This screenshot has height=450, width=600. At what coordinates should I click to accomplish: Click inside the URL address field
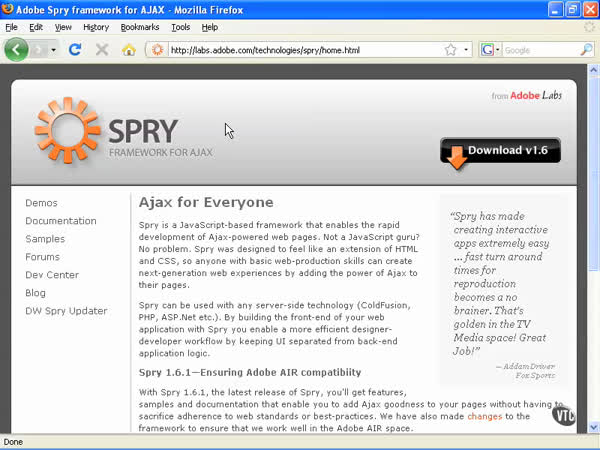[300, 49]
